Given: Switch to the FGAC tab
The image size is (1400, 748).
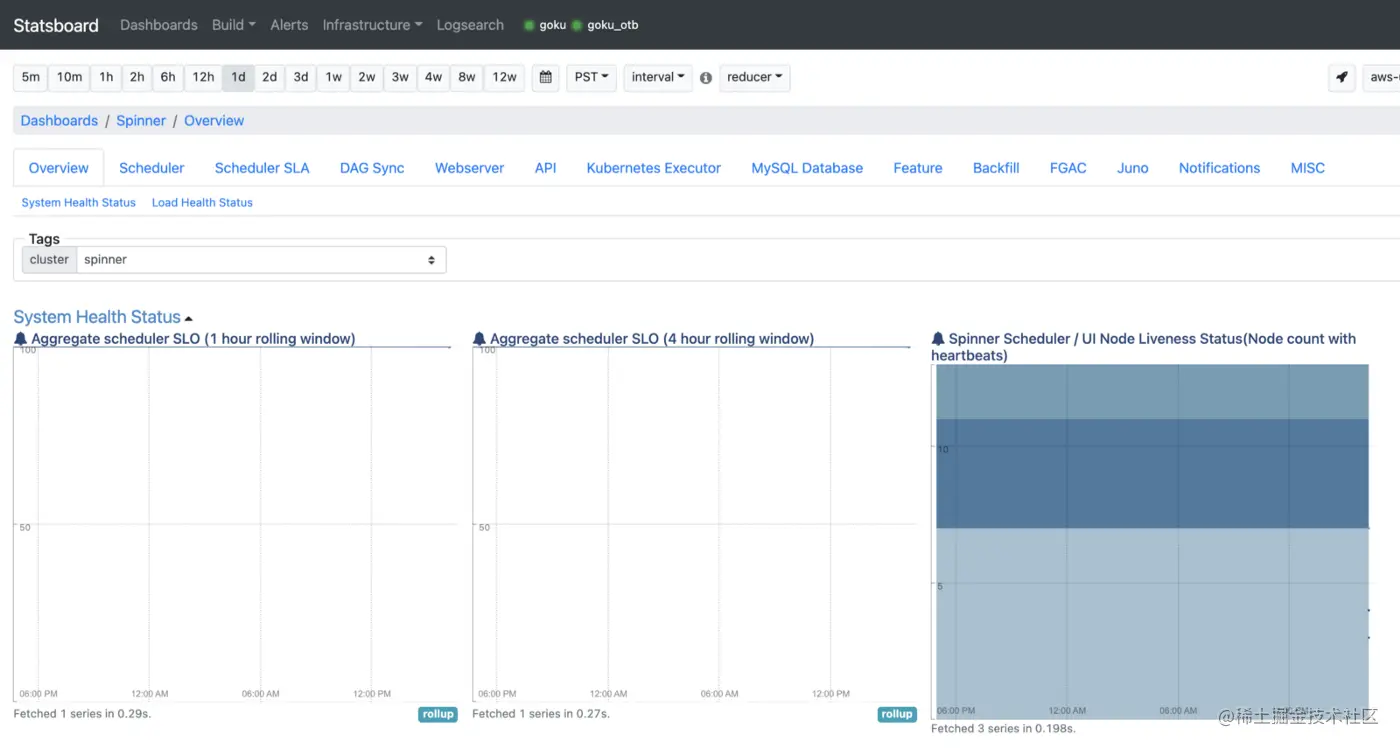Looking at the screenshot, I should point(1068,168).
